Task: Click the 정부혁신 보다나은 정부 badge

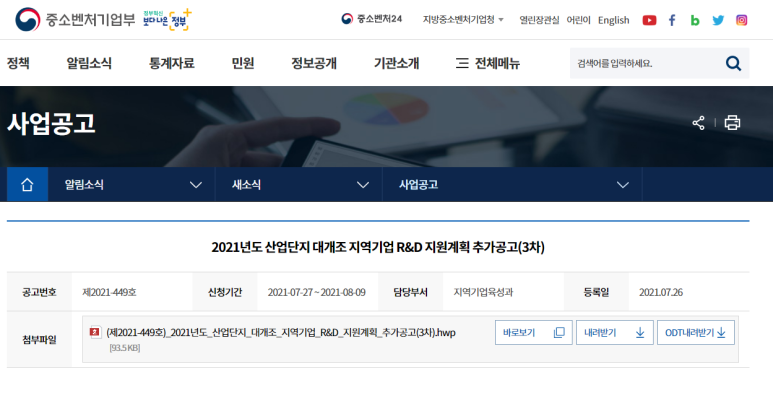Action: (167, 20)
